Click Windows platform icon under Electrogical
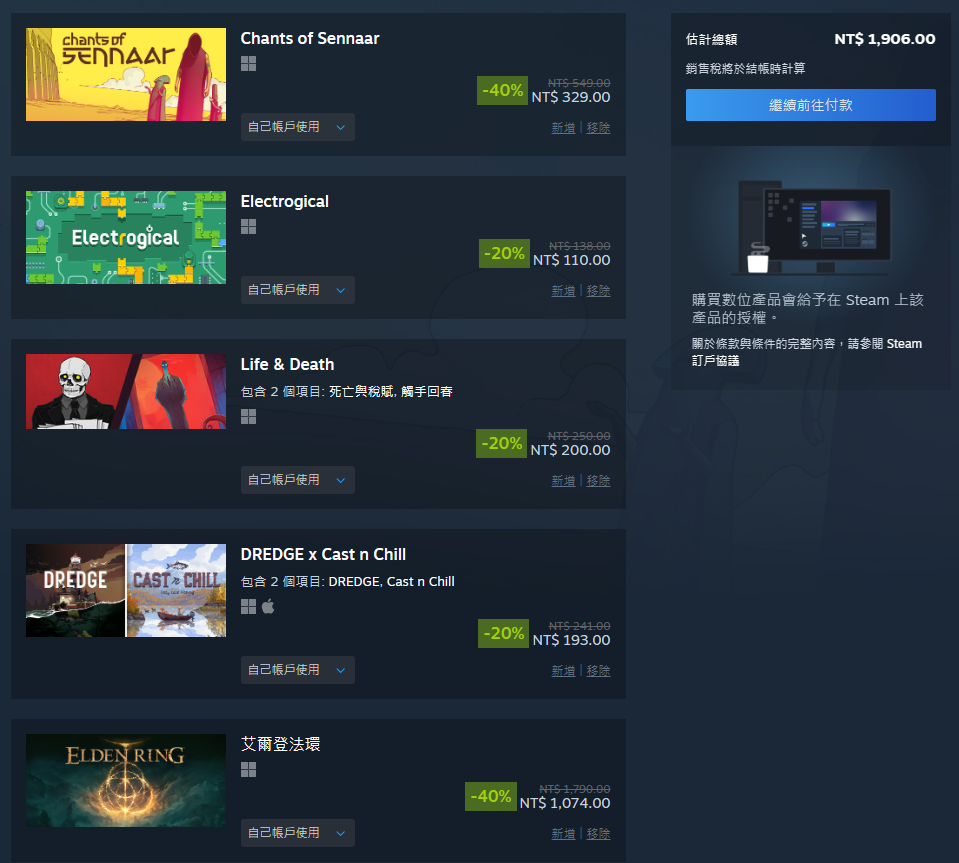The width and height of the screenshot is (959, 863). [x=248, y=227]
